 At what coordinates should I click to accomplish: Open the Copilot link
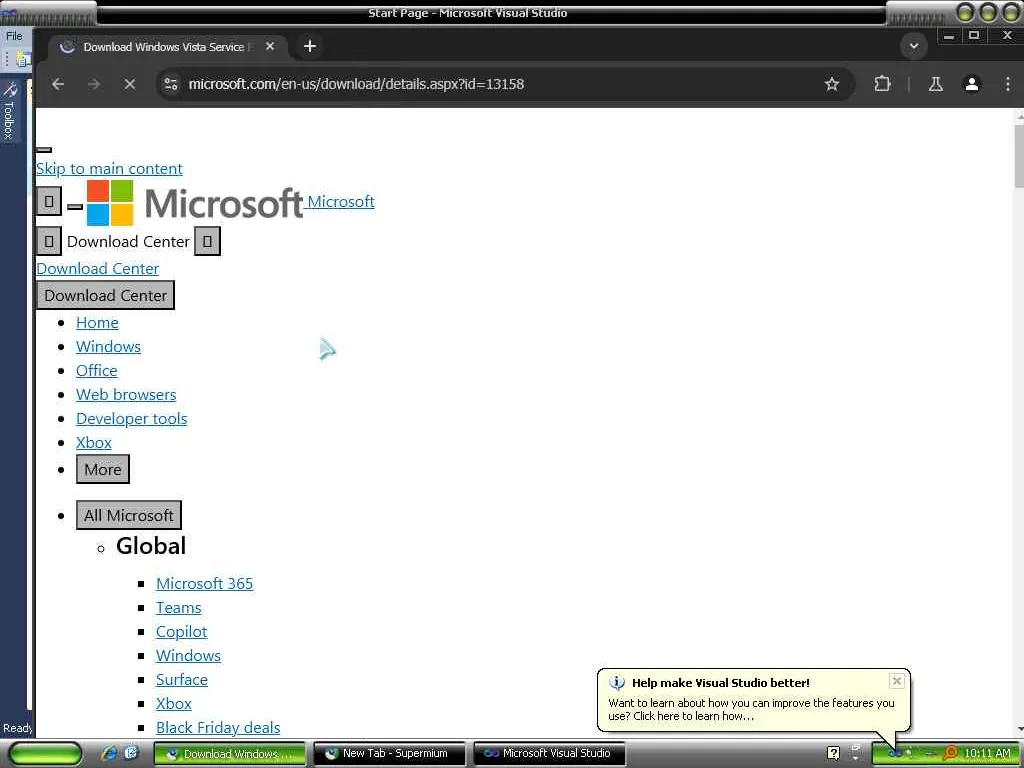(x=182, y=632)
